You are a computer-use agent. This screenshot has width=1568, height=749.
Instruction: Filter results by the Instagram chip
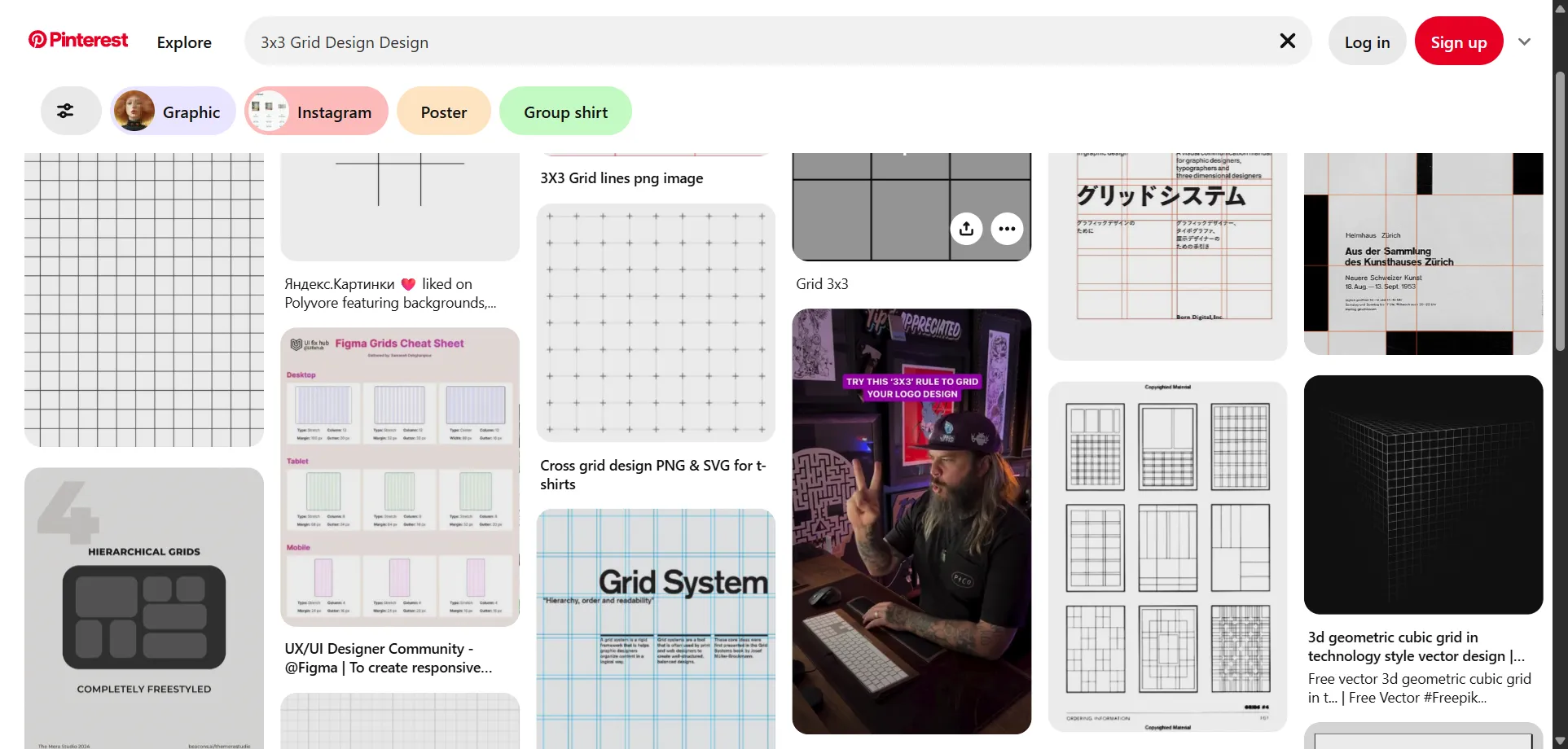(316, 111)
